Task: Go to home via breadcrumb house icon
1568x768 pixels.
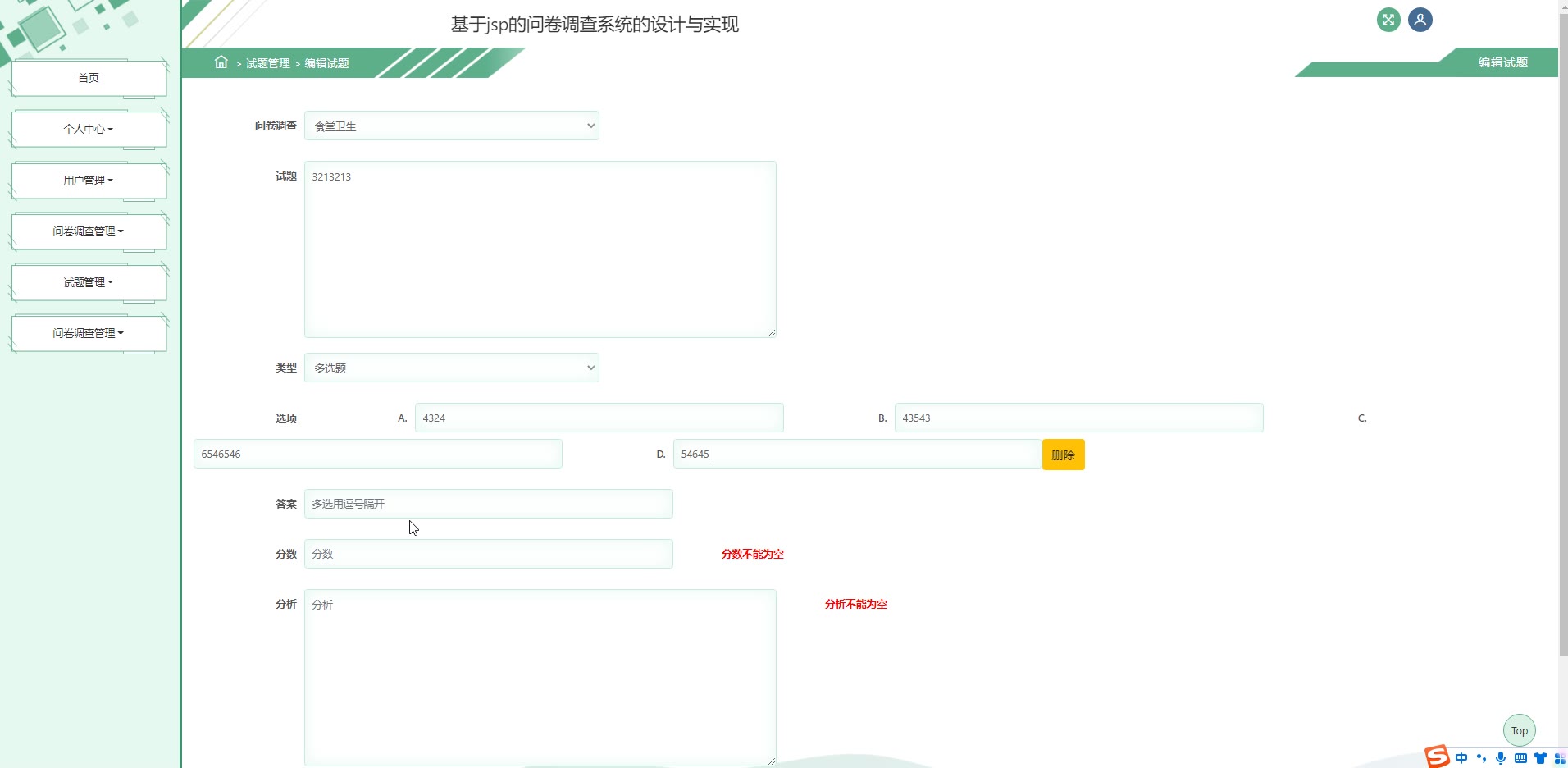Action: coord(221,62)
